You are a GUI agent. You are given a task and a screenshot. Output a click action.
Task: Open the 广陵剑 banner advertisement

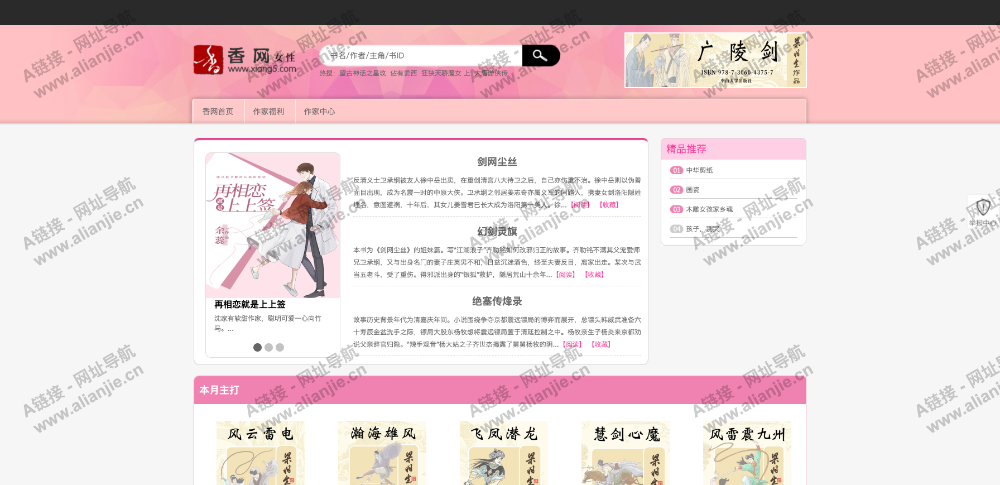(716, 60)
